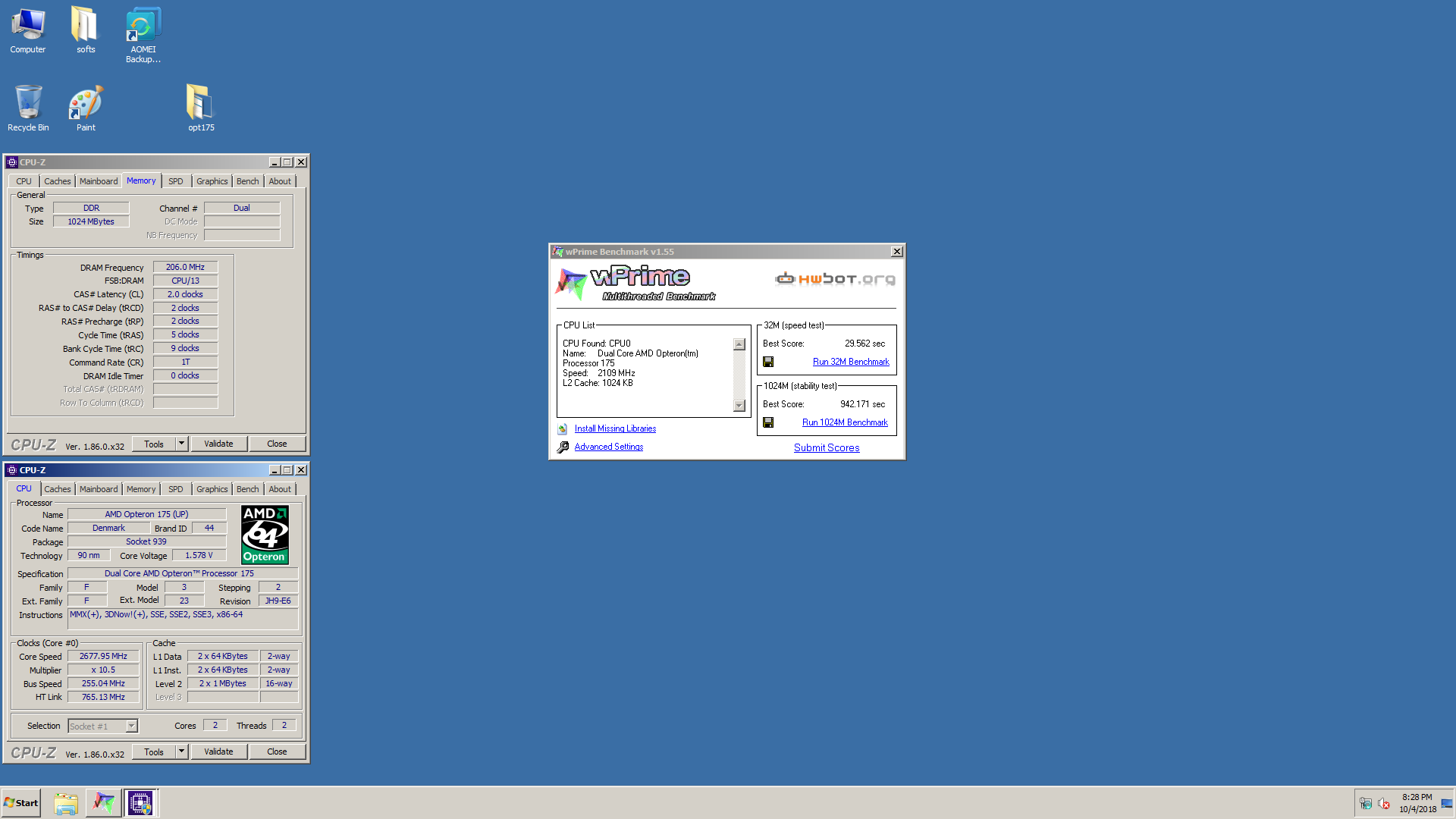Launch Paint from desktop shortcut
The width and height of the screenshot is (1456, 819).
86,108
